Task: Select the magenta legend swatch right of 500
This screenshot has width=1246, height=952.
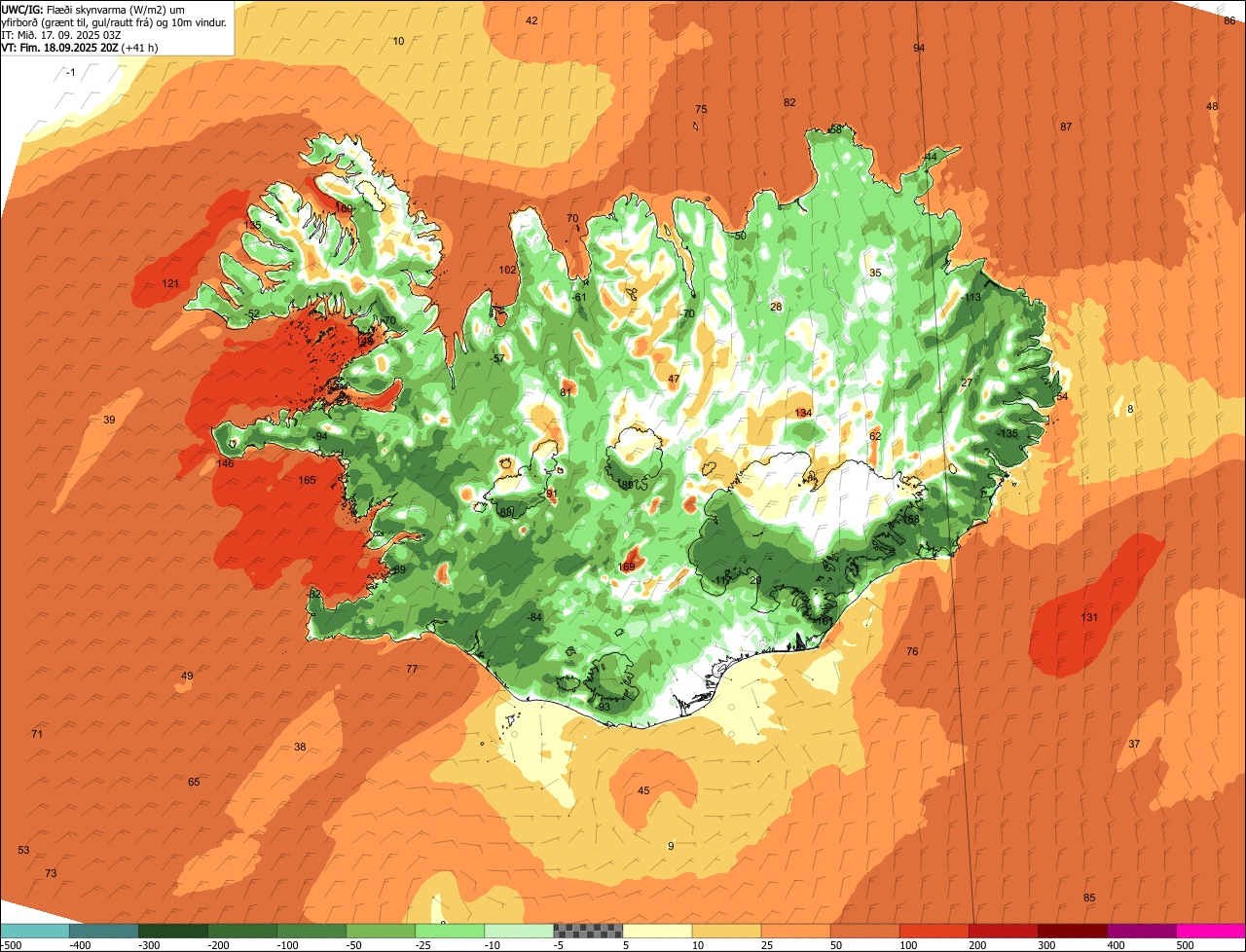Action: click(x=1211, y=931)
